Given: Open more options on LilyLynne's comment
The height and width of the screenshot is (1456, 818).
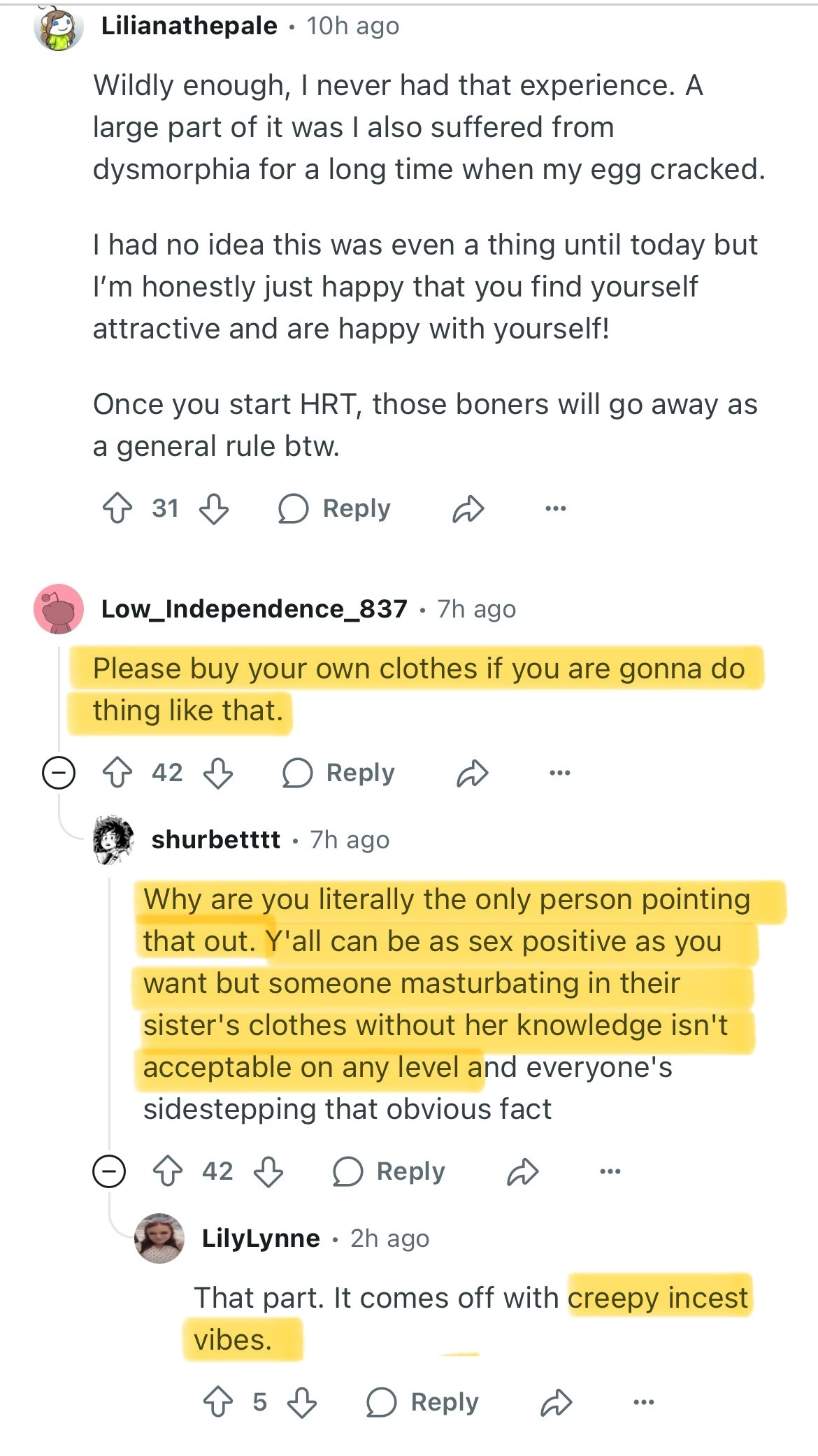Looking at the screenshot, I should tap(643, 1402).
